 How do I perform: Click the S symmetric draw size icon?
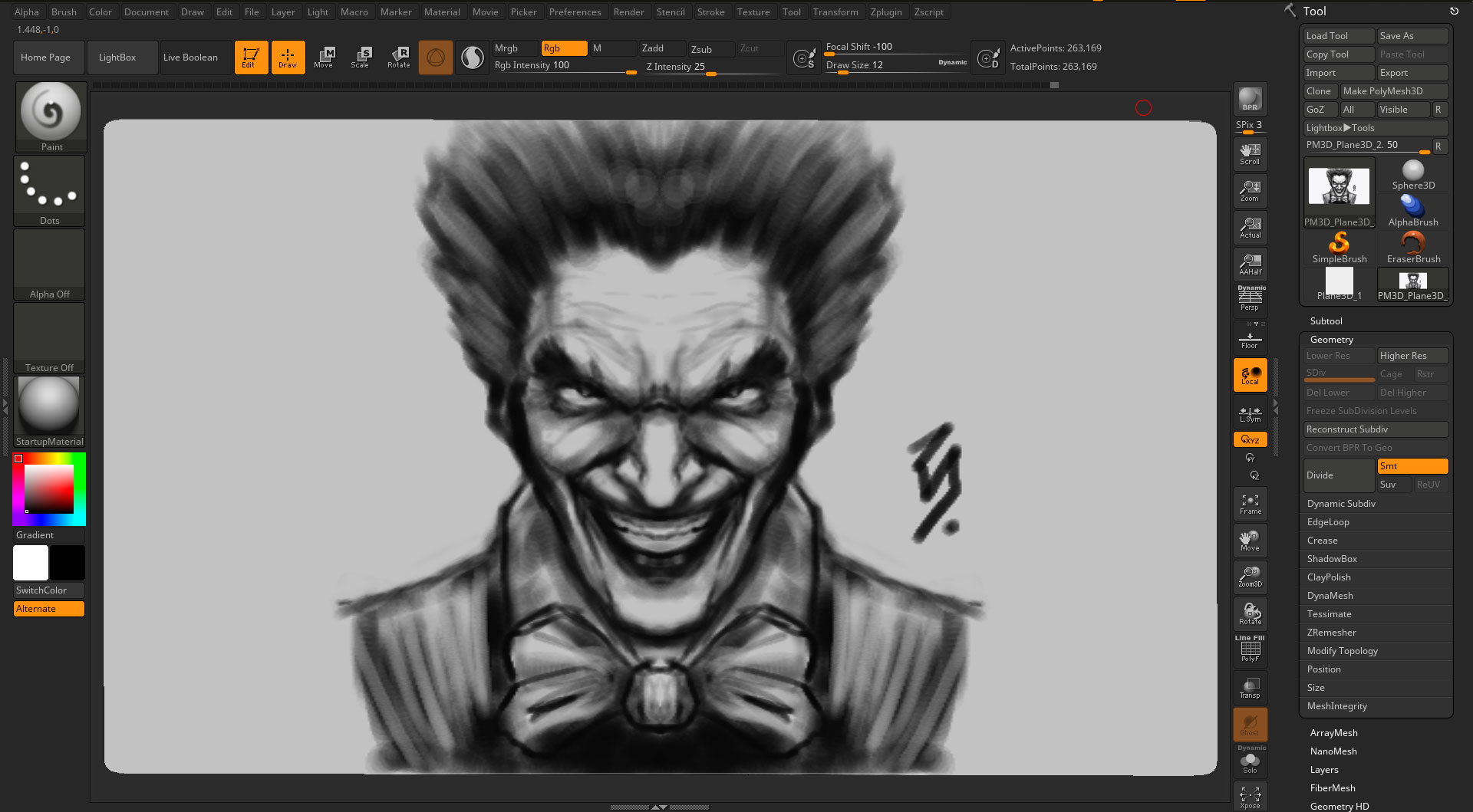pos(804,58)
